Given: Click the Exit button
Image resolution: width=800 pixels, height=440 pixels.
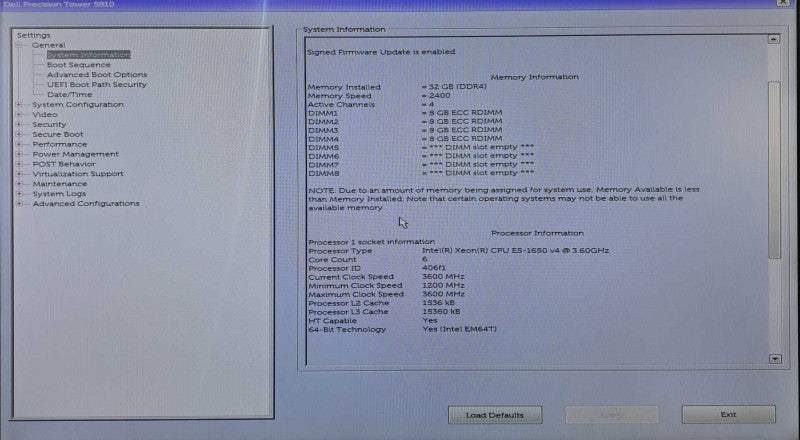Looking at the screenshot, I should click(x=729, y=414).
